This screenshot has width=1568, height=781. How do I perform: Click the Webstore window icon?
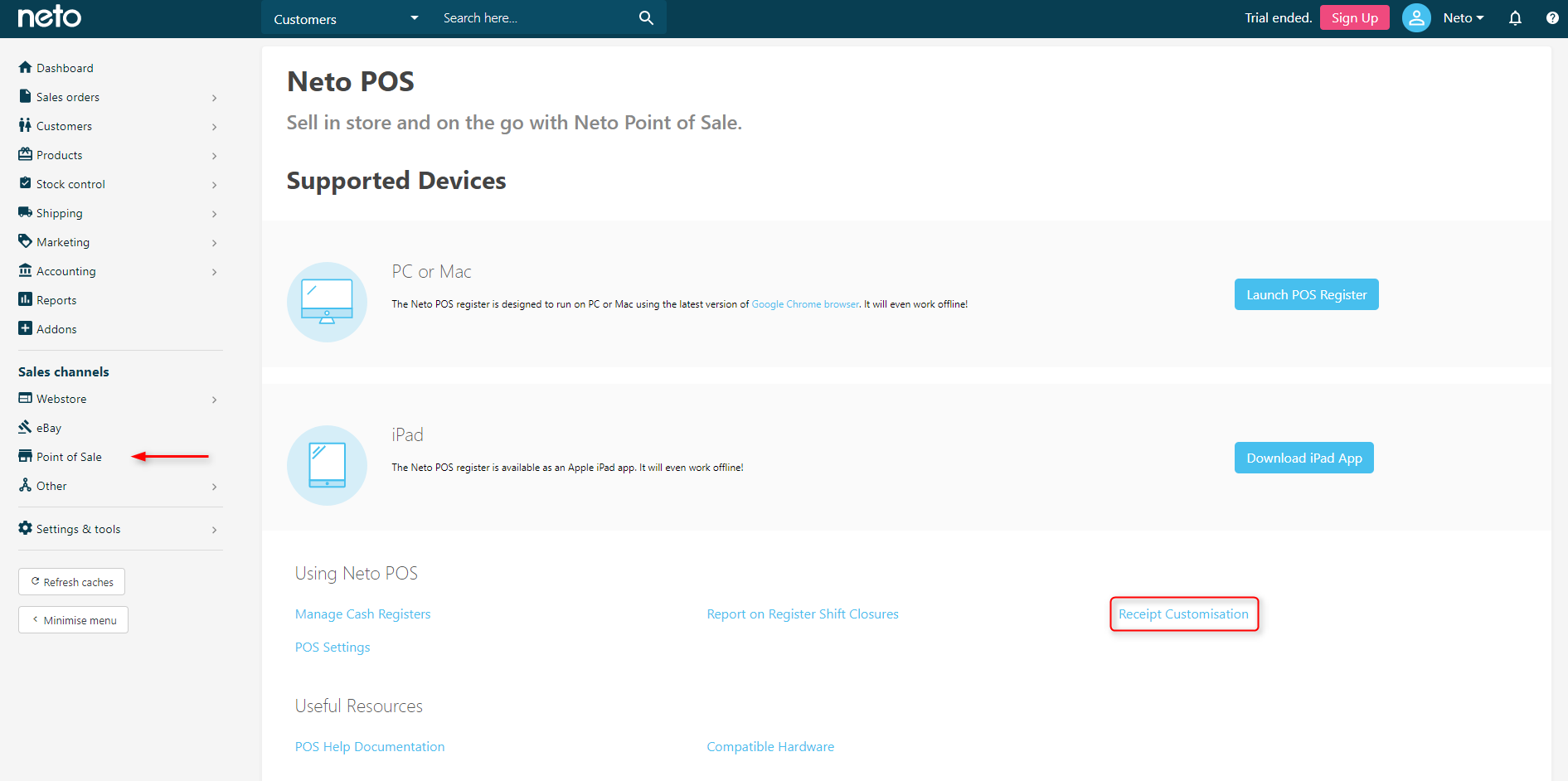[25, 398]
